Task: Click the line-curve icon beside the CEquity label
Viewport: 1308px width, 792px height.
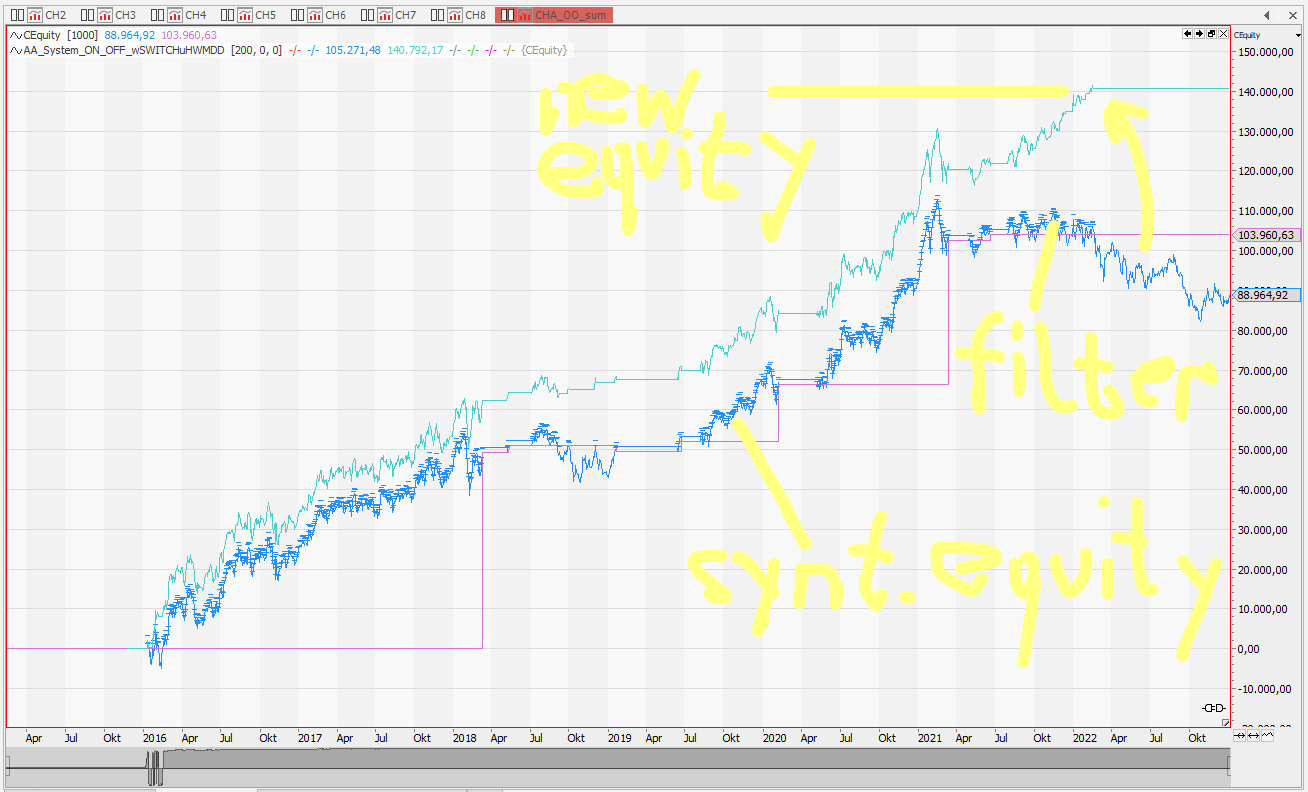Action: pyautogui.click(x=15, y=34)
